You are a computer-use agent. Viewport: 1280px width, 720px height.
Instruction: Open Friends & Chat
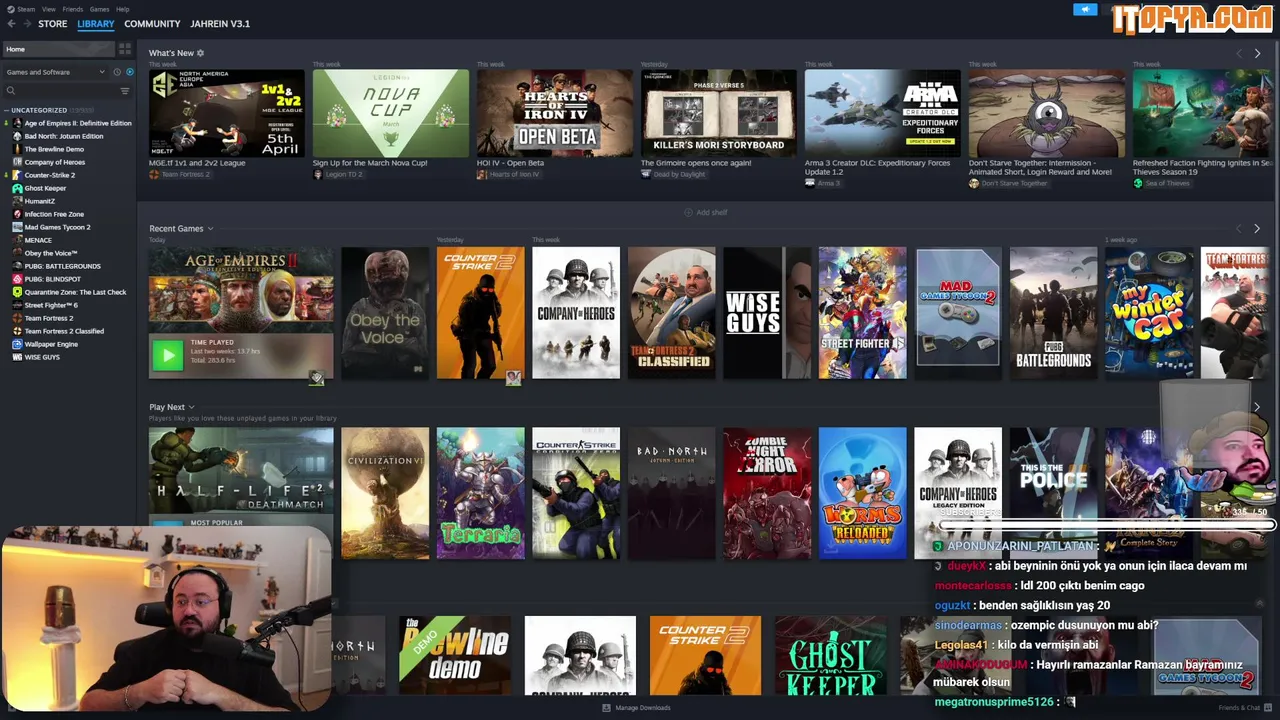click(x=1245, y=708)
